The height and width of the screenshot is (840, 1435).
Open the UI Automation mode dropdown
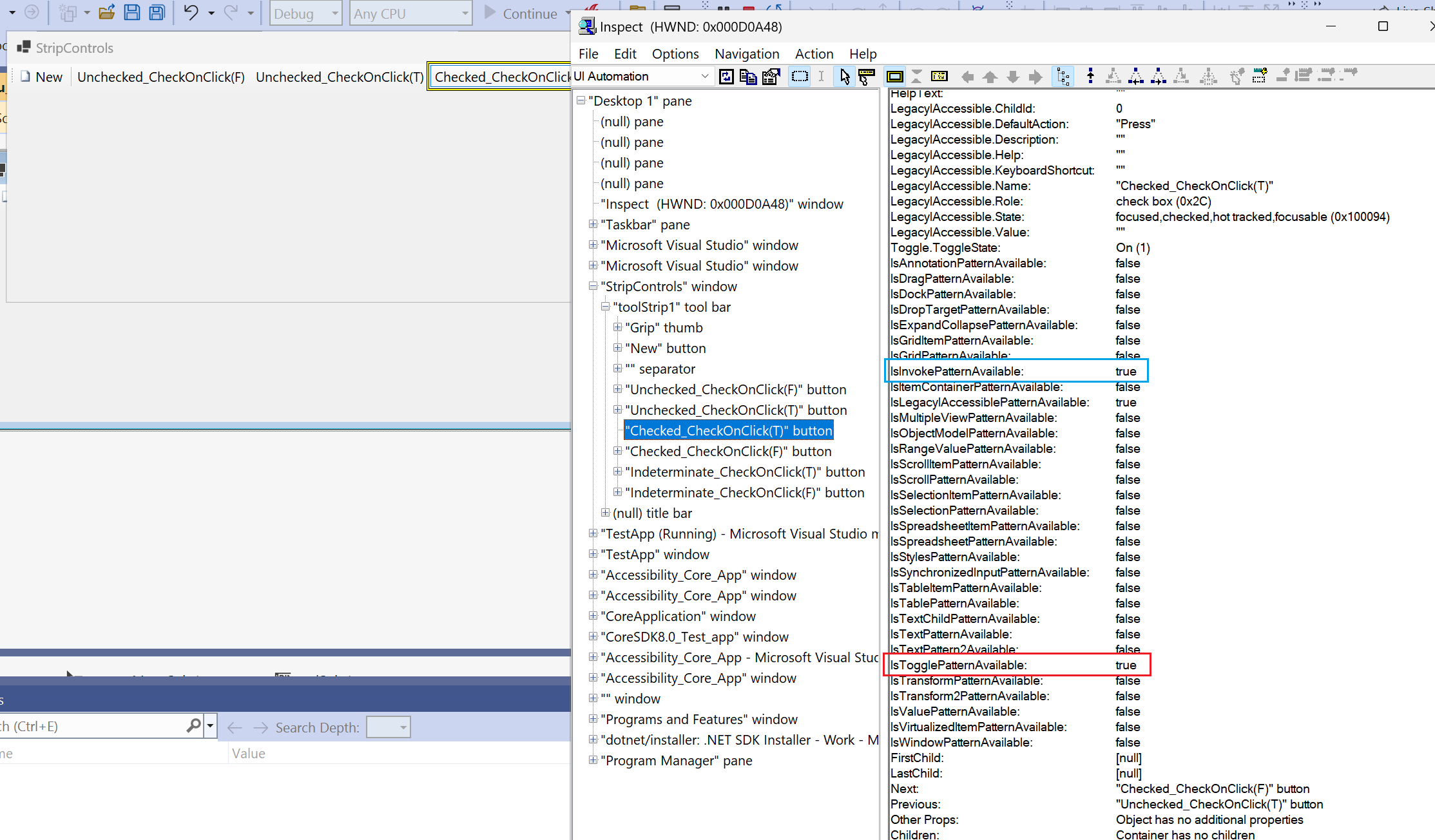click(x=703, y=76)
